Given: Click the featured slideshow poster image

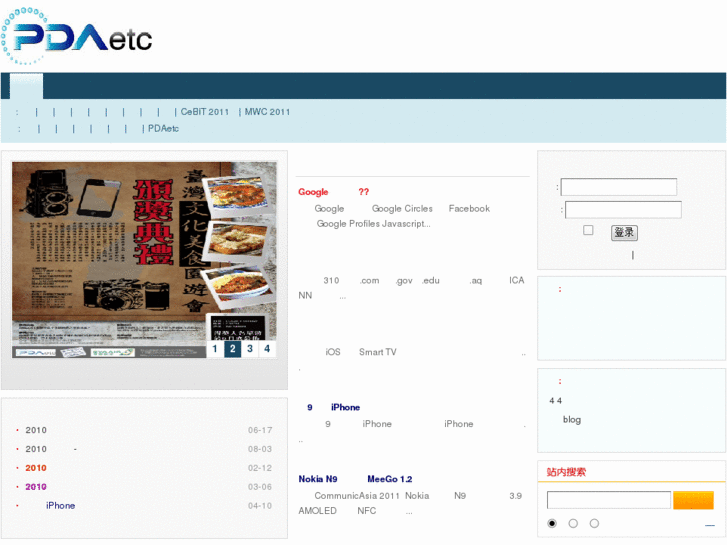Looking at the screenshot, I should (x=144, y=260).
